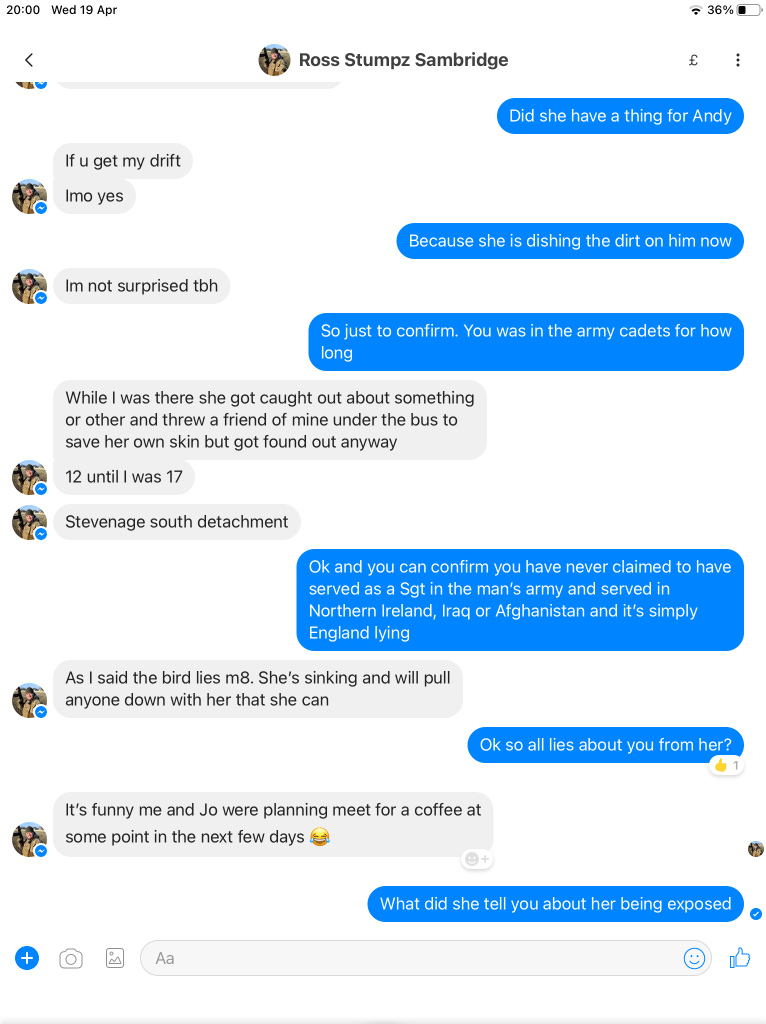Viewport: 766px width, 1024px height.
Task: Open Ross Stumpz Sambridge contact name
Action: (403, 60)
